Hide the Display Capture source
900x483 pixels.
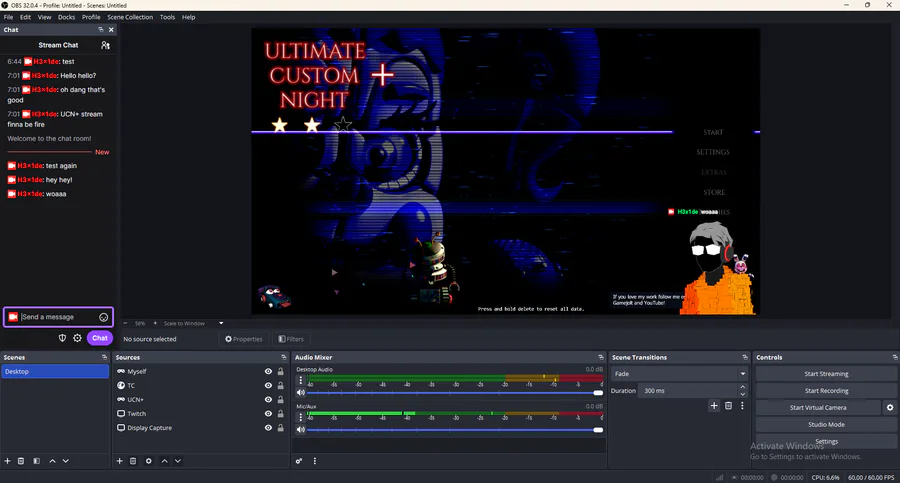click(x=268, y=428)
